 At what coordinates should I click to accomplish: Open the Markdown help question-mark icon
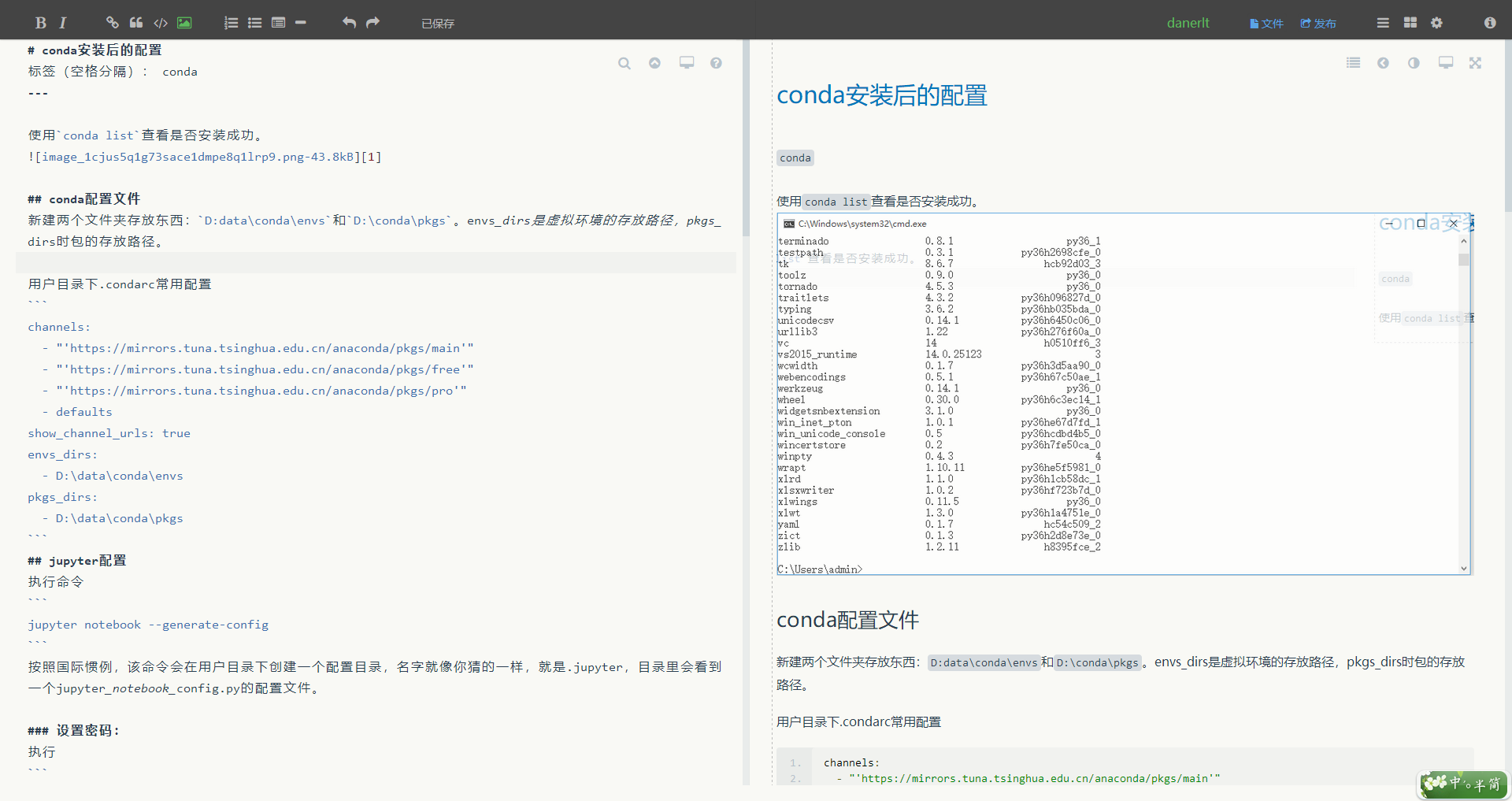click(716, 63)
